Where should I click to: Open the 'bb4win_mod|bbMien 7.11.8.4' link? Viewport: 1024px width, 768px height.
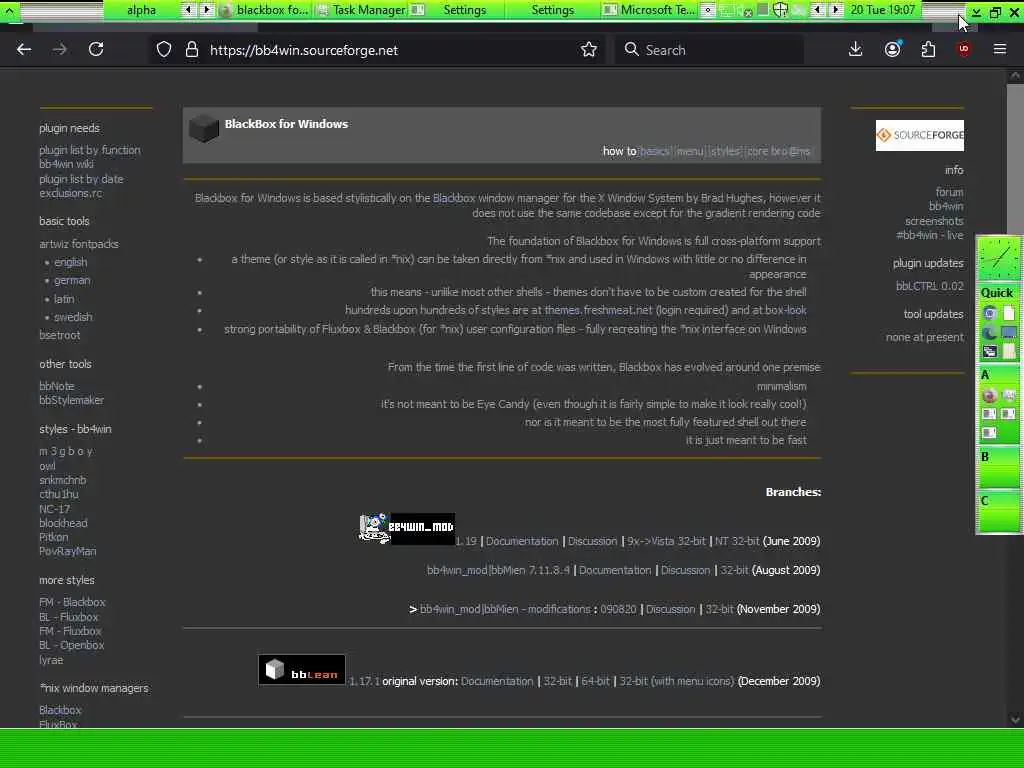(x=498, y=570)
